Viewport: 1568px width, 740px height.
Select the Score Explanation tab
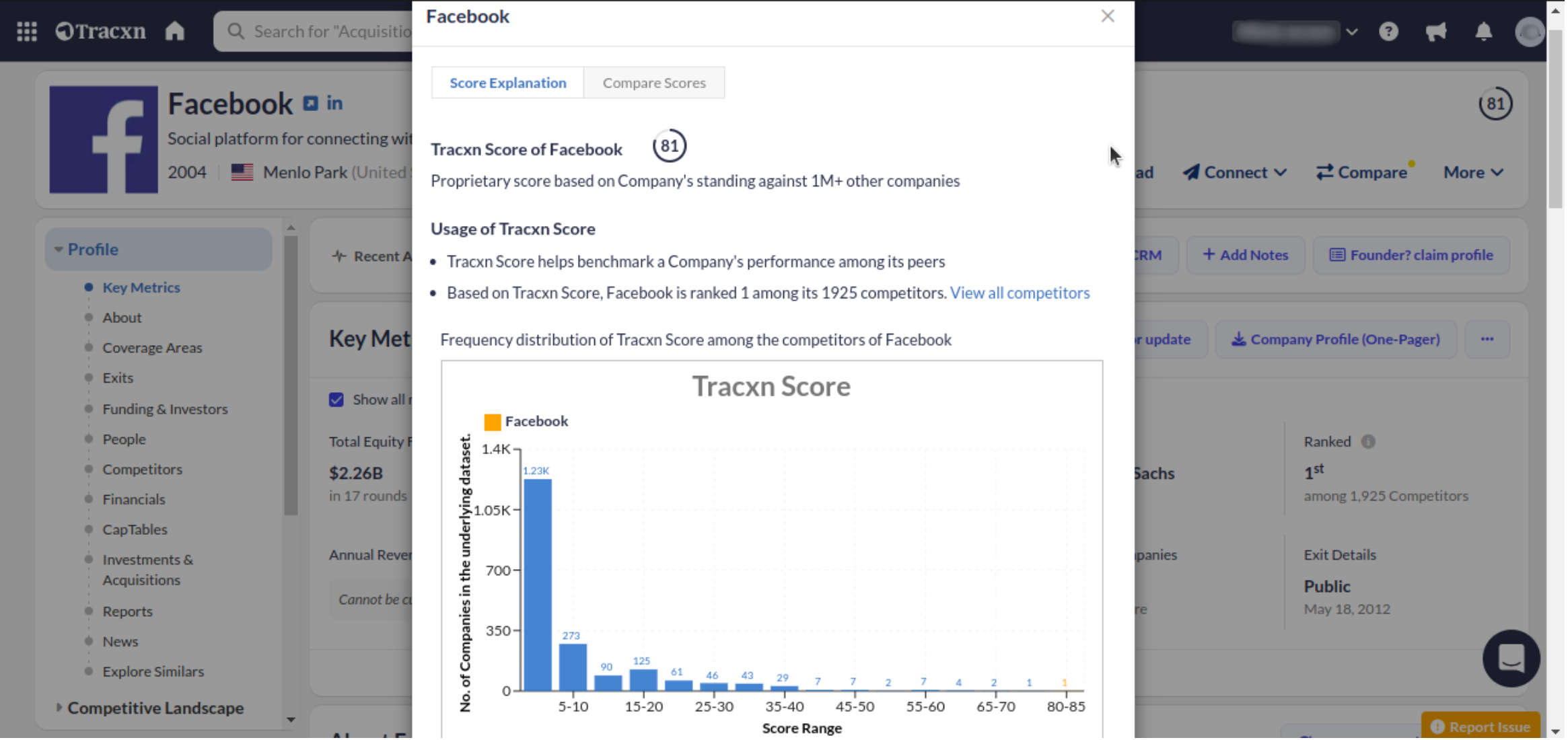pyautogui.click(x=509, y=83)
